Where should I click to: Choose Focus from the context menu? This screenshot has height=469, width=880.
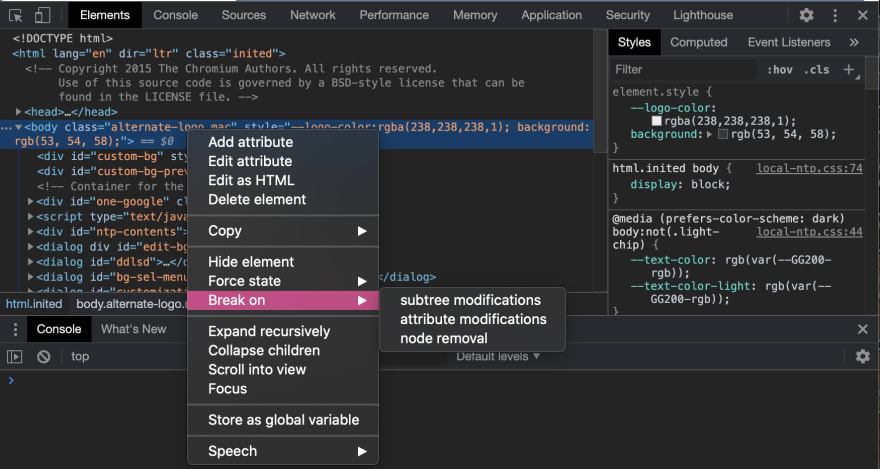283,389
